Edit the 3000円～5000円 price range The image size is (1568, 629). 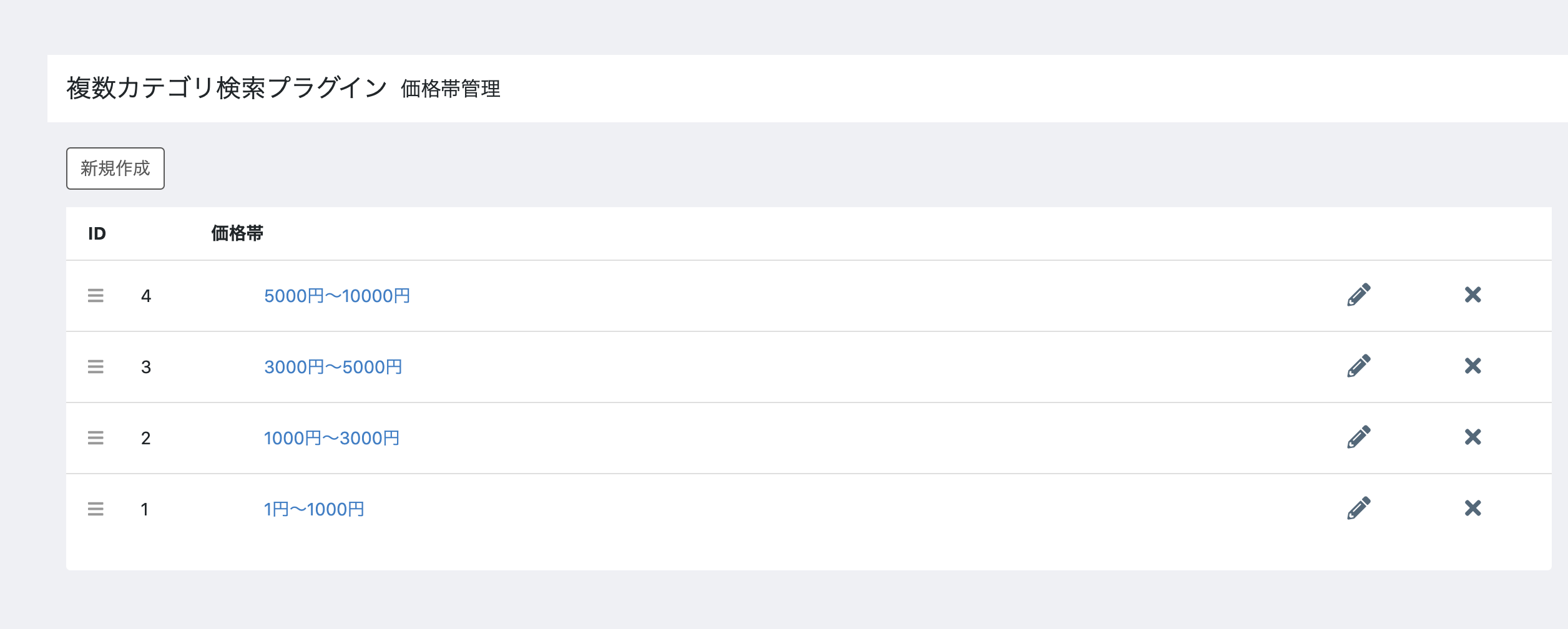1358,366
